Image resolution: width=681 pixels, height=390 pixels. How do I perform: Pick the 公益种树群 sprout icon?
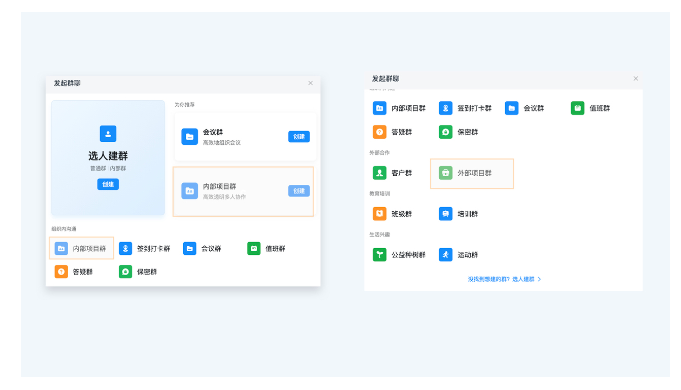(x=380, y=254)
